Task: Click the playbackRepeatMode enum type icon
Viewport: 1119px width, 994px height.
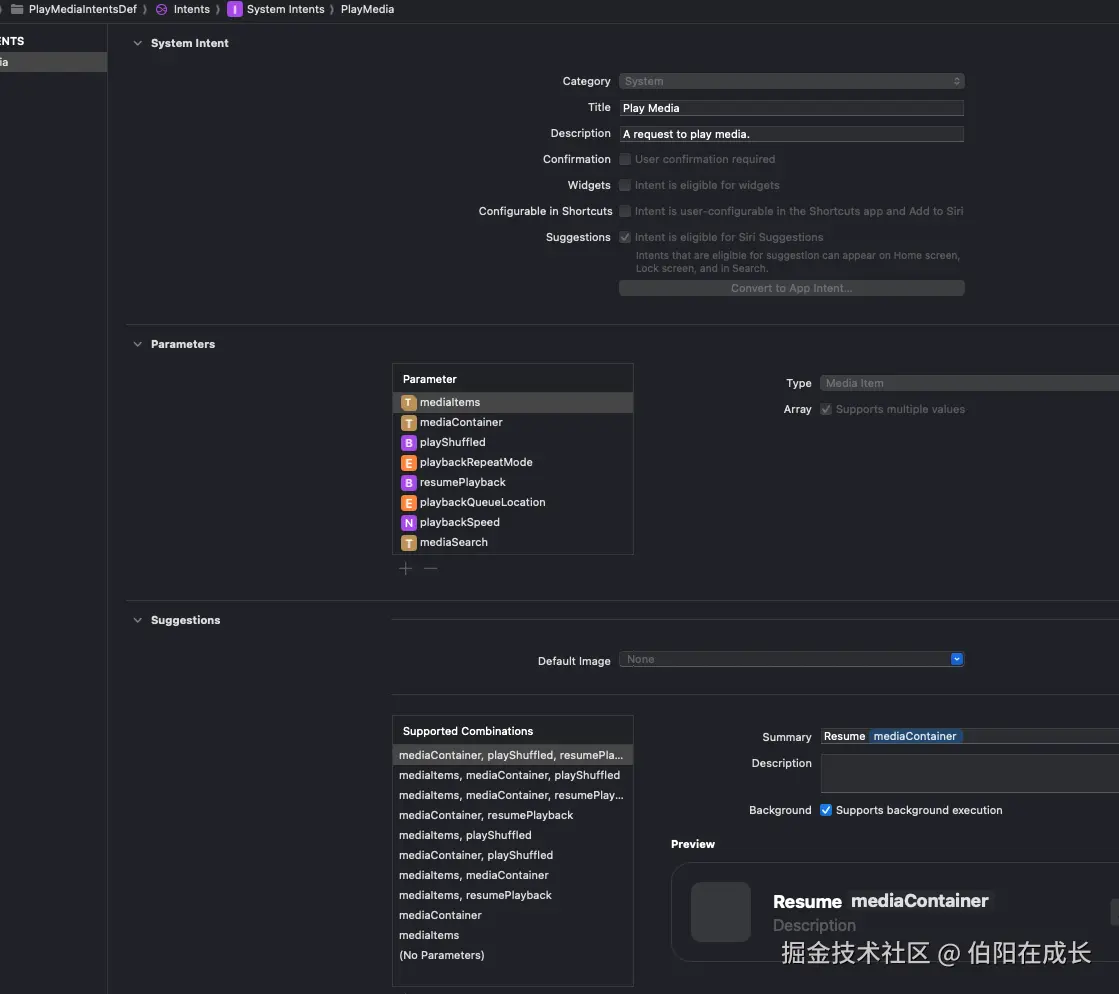Action: [408, 462]
